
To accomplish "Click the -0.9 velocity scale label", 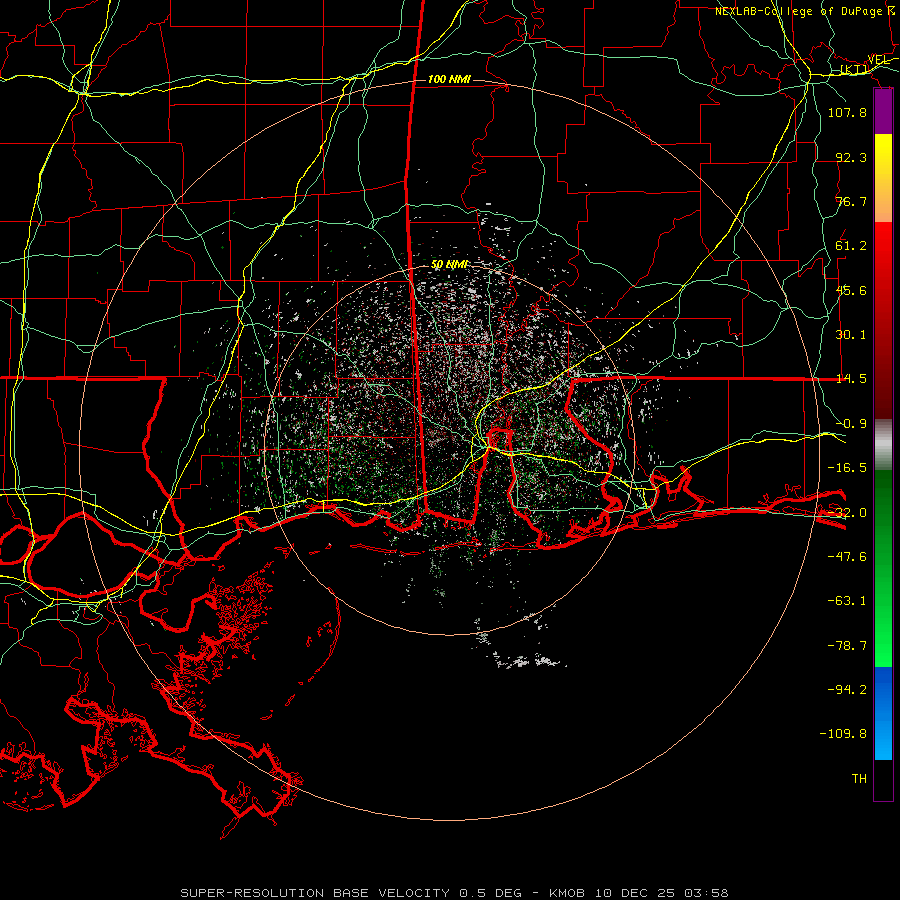I will pyautogui.click(x=851, y=424).
